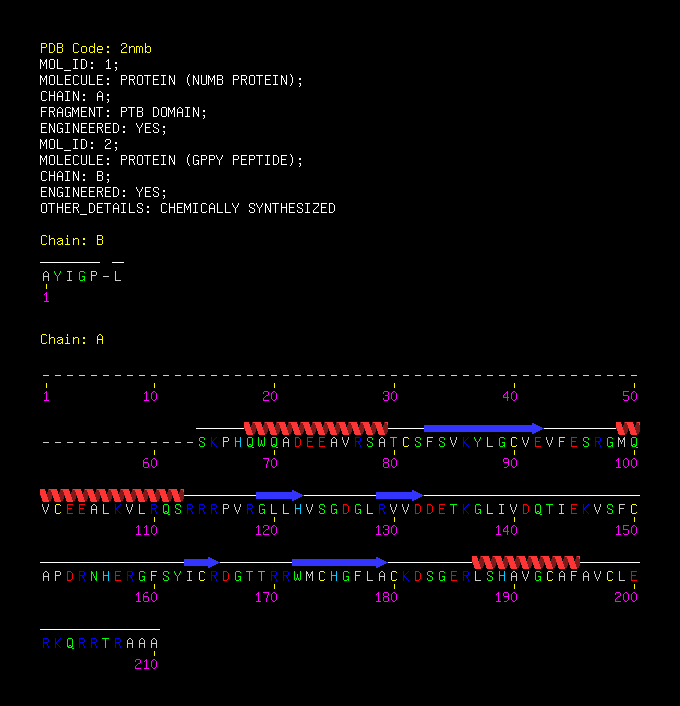This screenshot has height=706, width=680.
Task: Click the 'DDETKG' residues after residue 130
Action: (448, 510)
